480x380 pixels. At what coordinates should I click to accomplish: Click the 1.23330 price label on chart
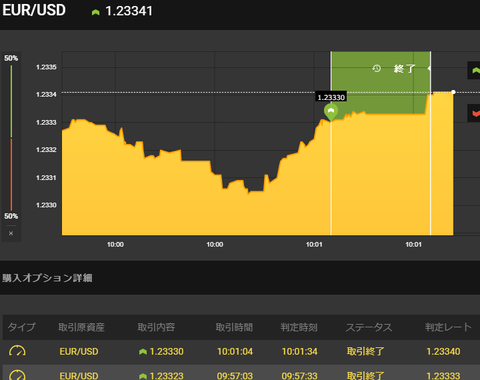pyautogui.click(x=331, y=97)
